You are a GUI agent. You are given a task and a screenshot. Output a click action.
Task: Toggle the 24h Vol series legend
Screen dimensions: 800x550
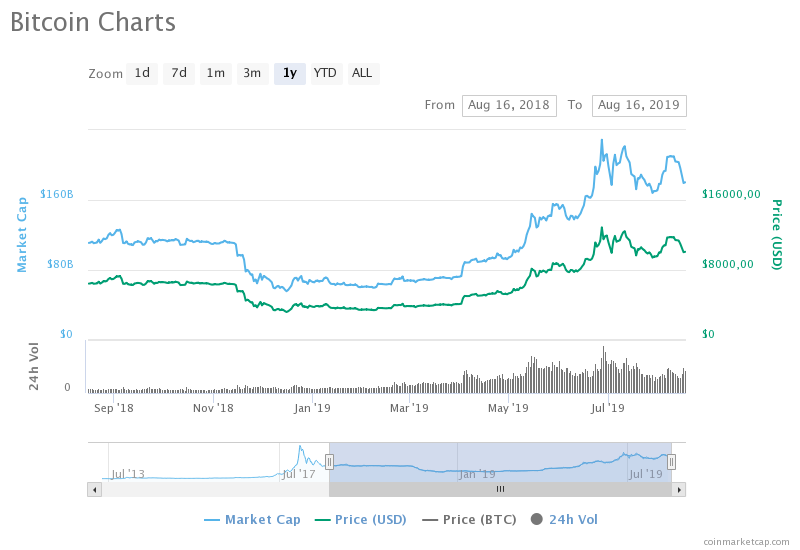click(564, 519)
